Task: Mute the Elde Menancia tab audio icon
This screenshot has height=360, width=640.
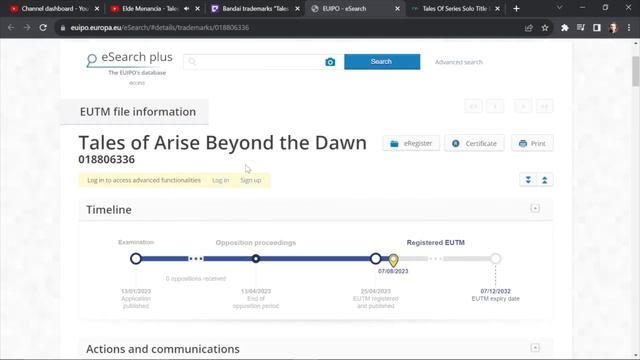Action: pos(187,9)
